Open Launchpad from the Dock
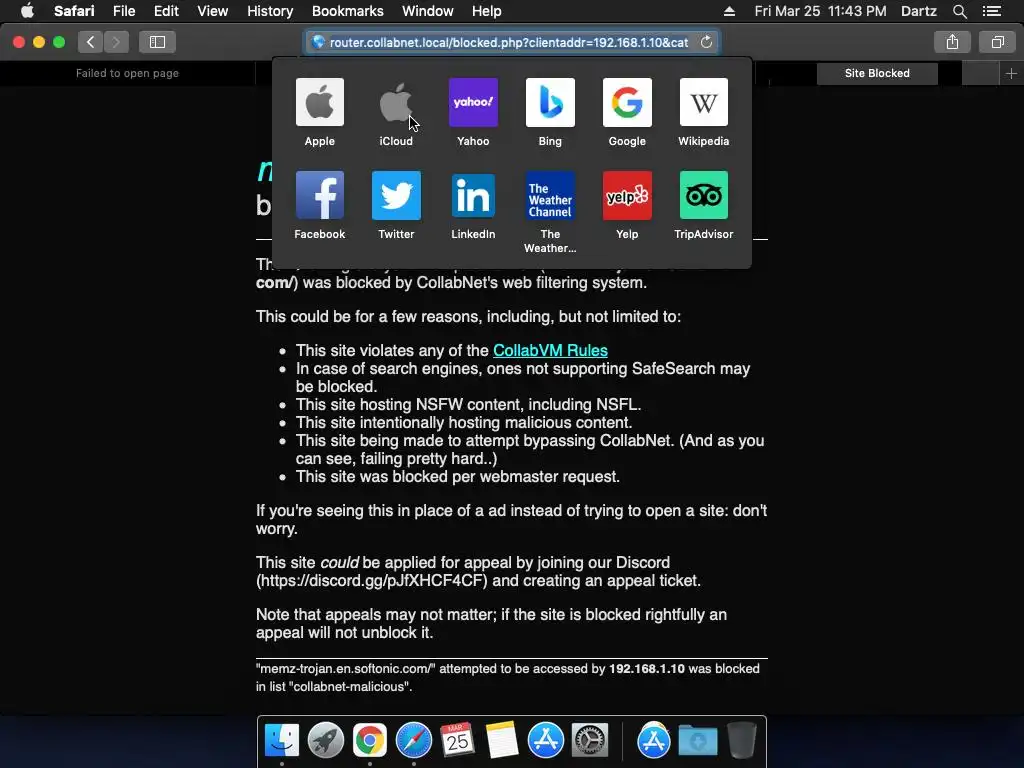Image resolution: width=1024 pixels, height=768 pixels. [325, 740]
